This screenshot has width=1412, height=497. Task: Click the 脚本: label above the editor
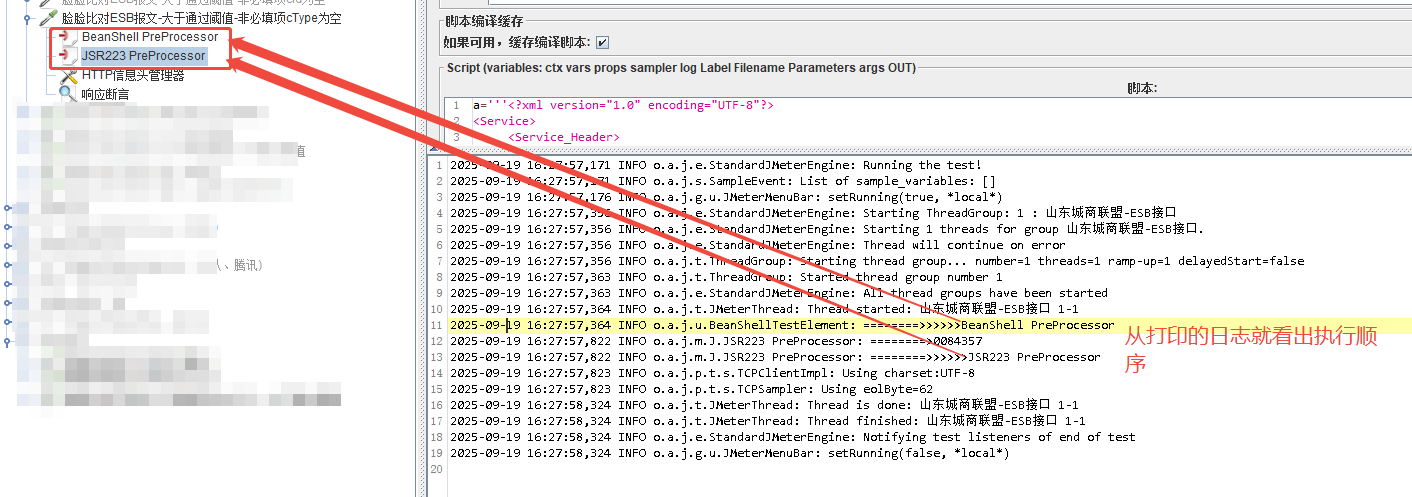coord(1142,88)
